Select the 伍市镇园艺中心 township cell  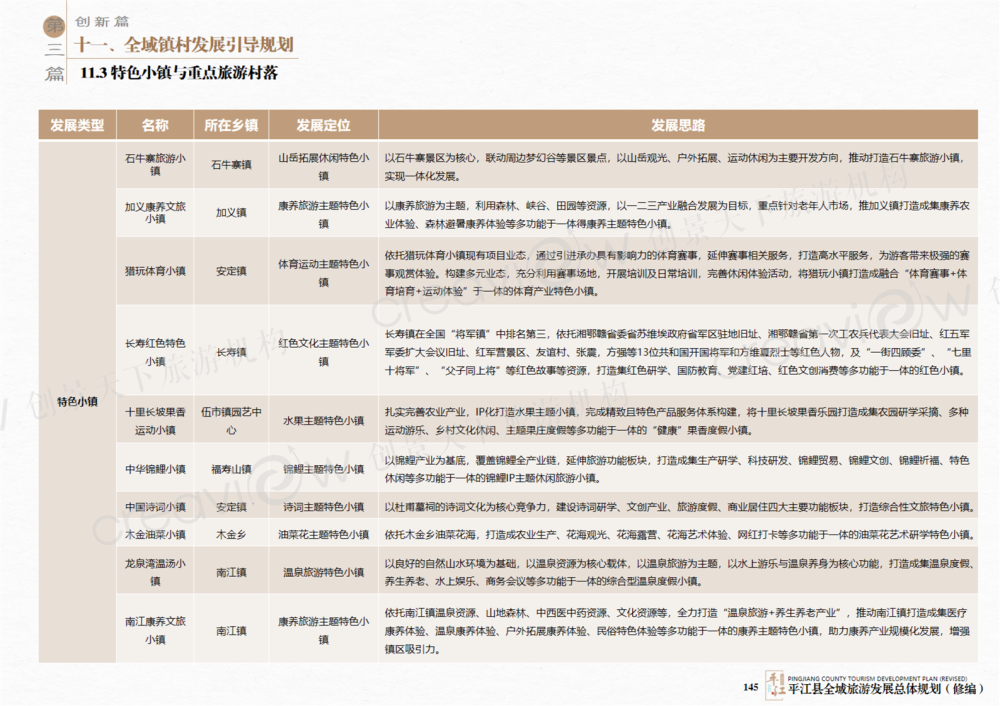coord(231,421)
